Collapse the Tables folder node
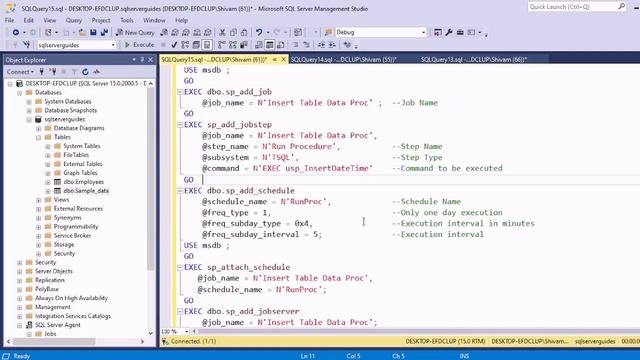The image size is (640, 360). click(38, 137)
